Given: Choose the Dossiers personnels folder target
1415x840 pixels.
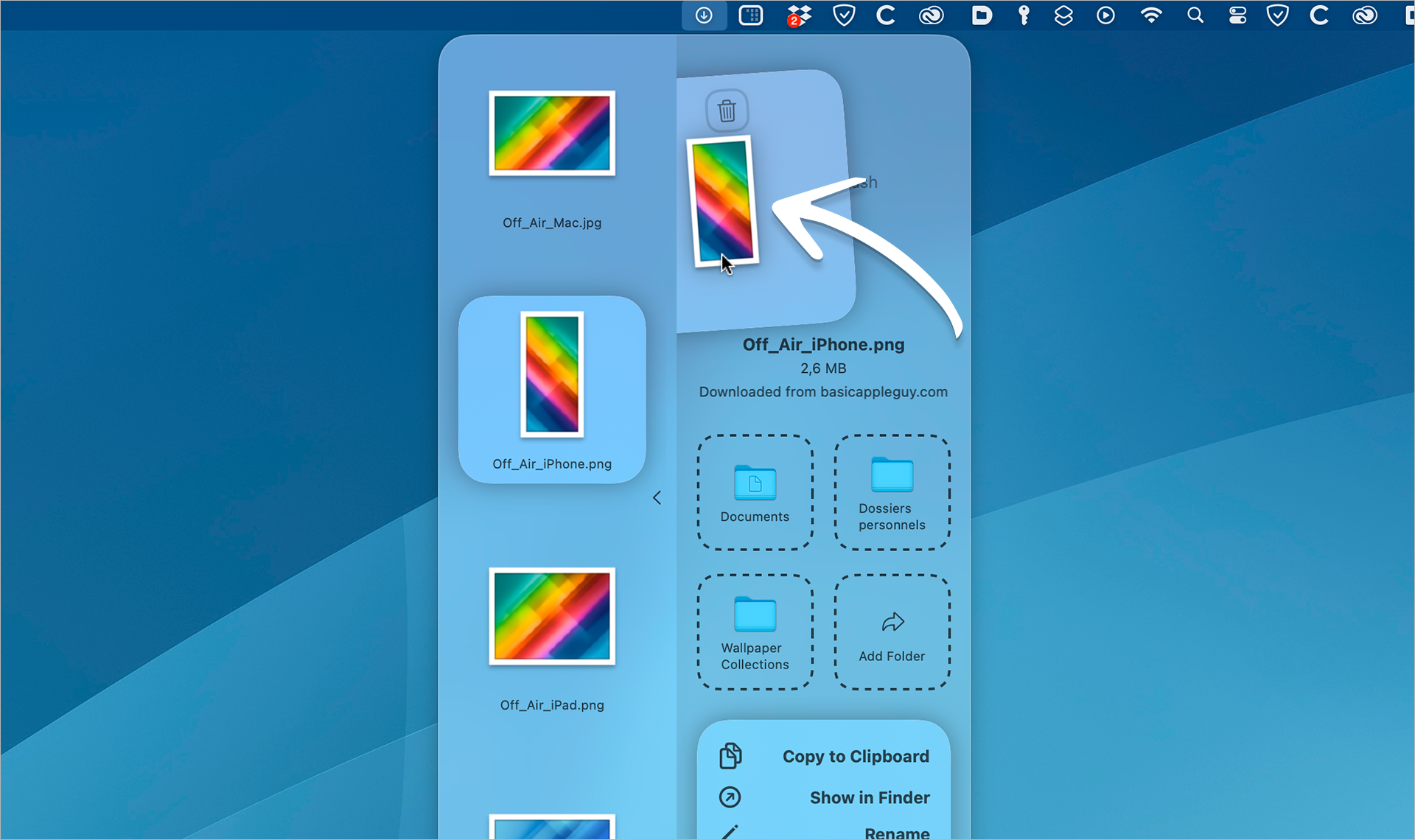Looking at the screenshot, I should pyautogui.click(x=892, y=492).
